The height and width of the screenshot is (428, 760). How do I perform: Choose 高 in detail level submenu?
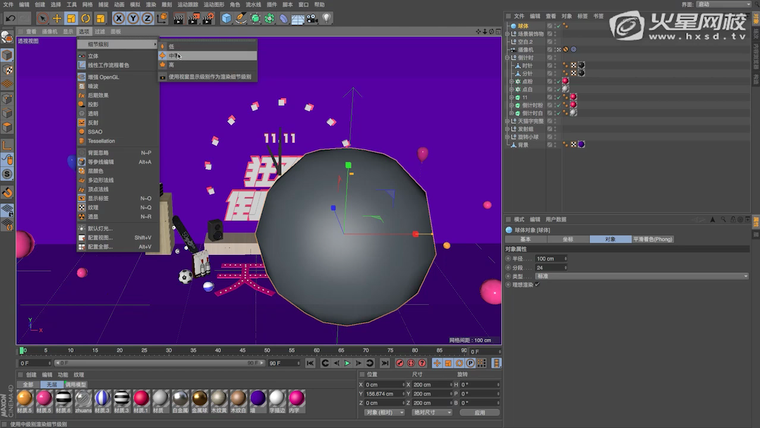click(170, 64)
